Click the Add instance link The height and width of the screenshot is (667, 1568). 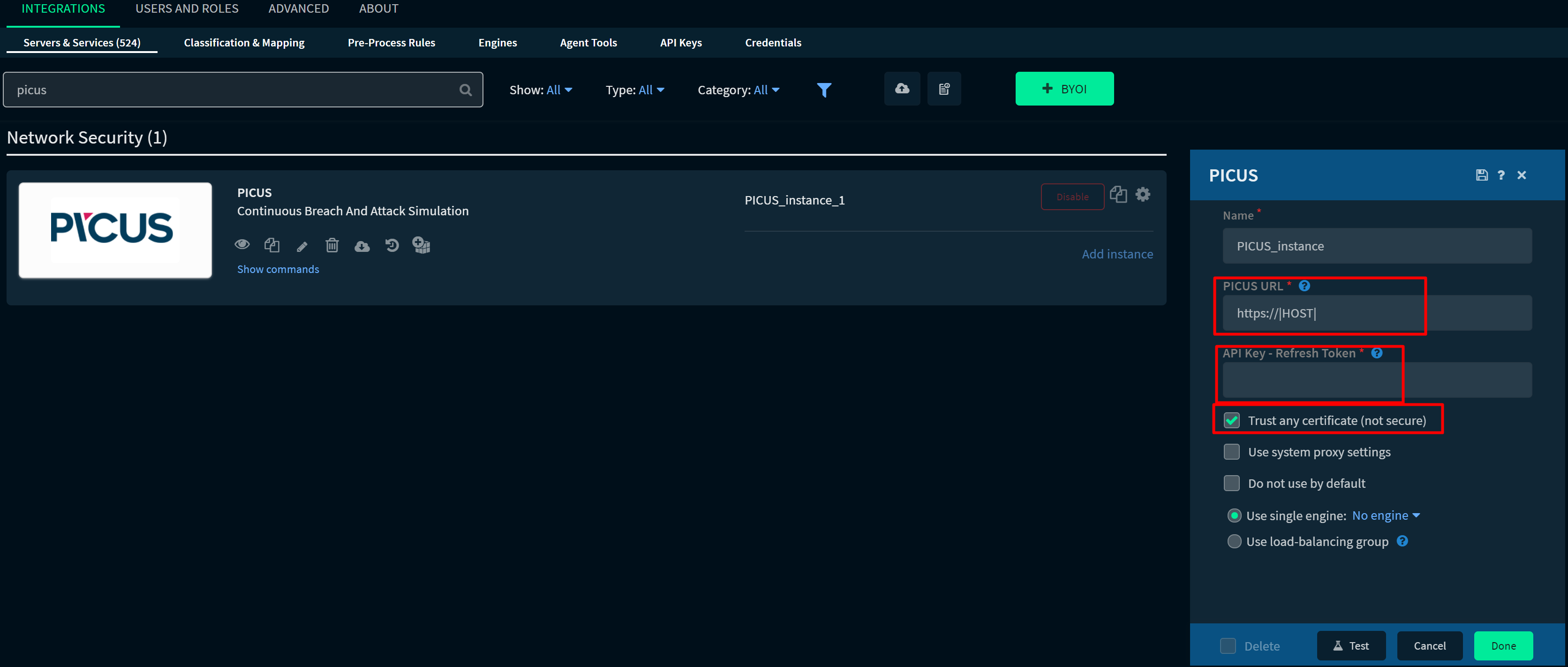pyautogui.click(x=1117, y=254)
